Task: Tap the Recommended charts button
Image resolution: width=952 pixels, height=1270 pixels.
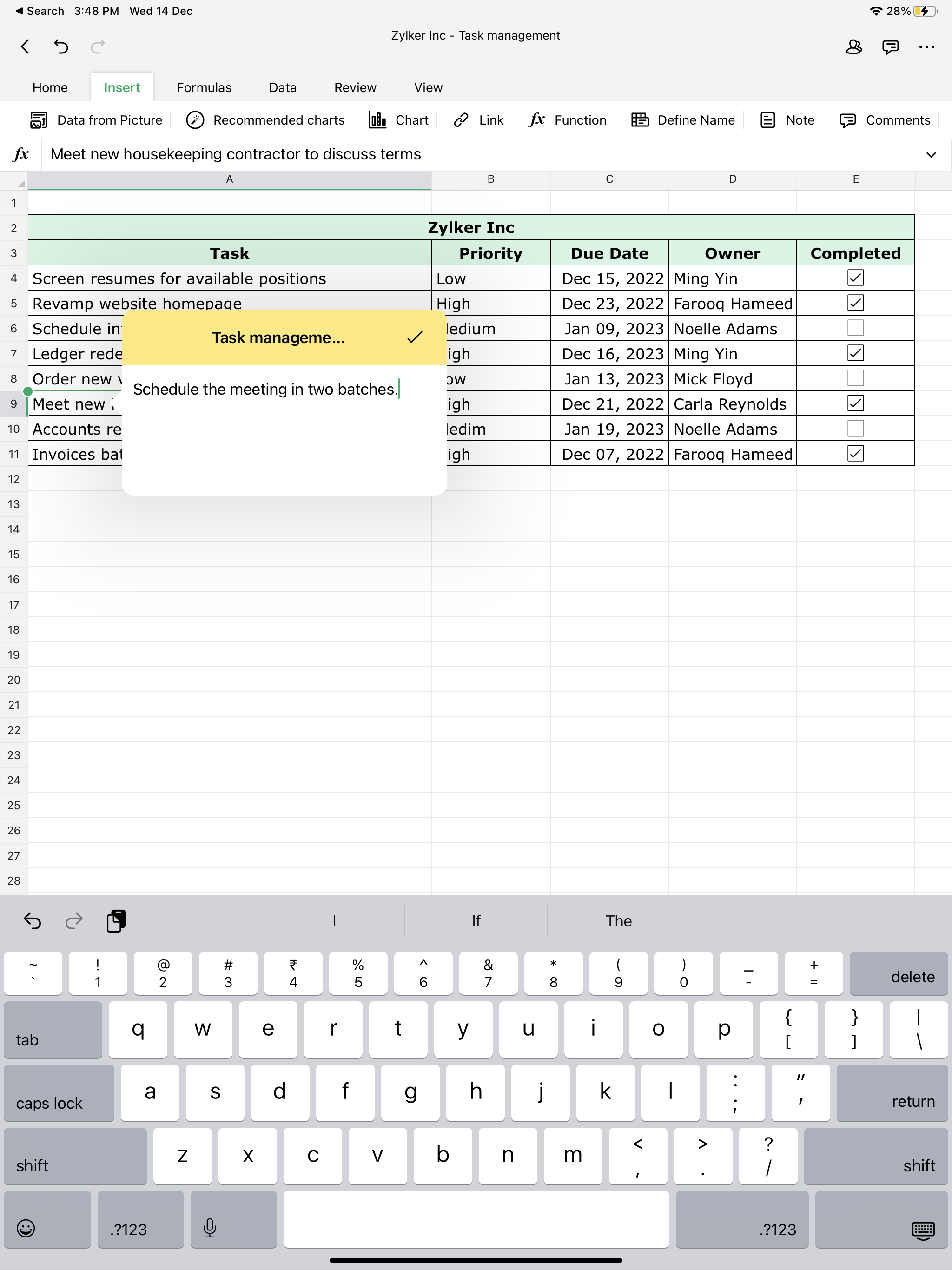Action: click(x=265, y=120)
